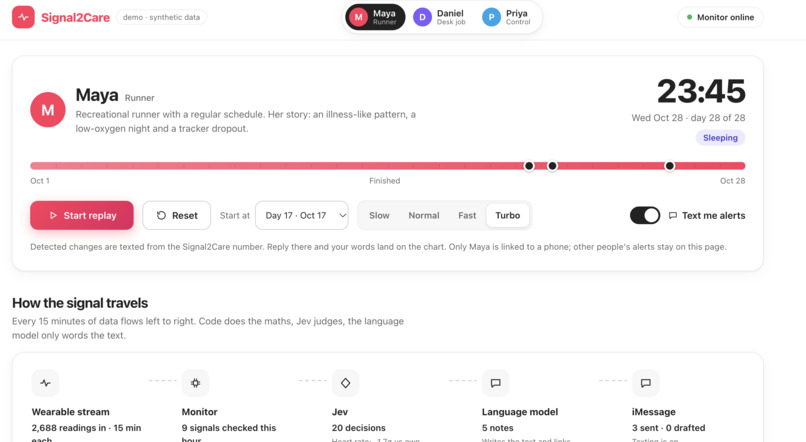Click the '5 notes' text under Language model

[498, 428]
